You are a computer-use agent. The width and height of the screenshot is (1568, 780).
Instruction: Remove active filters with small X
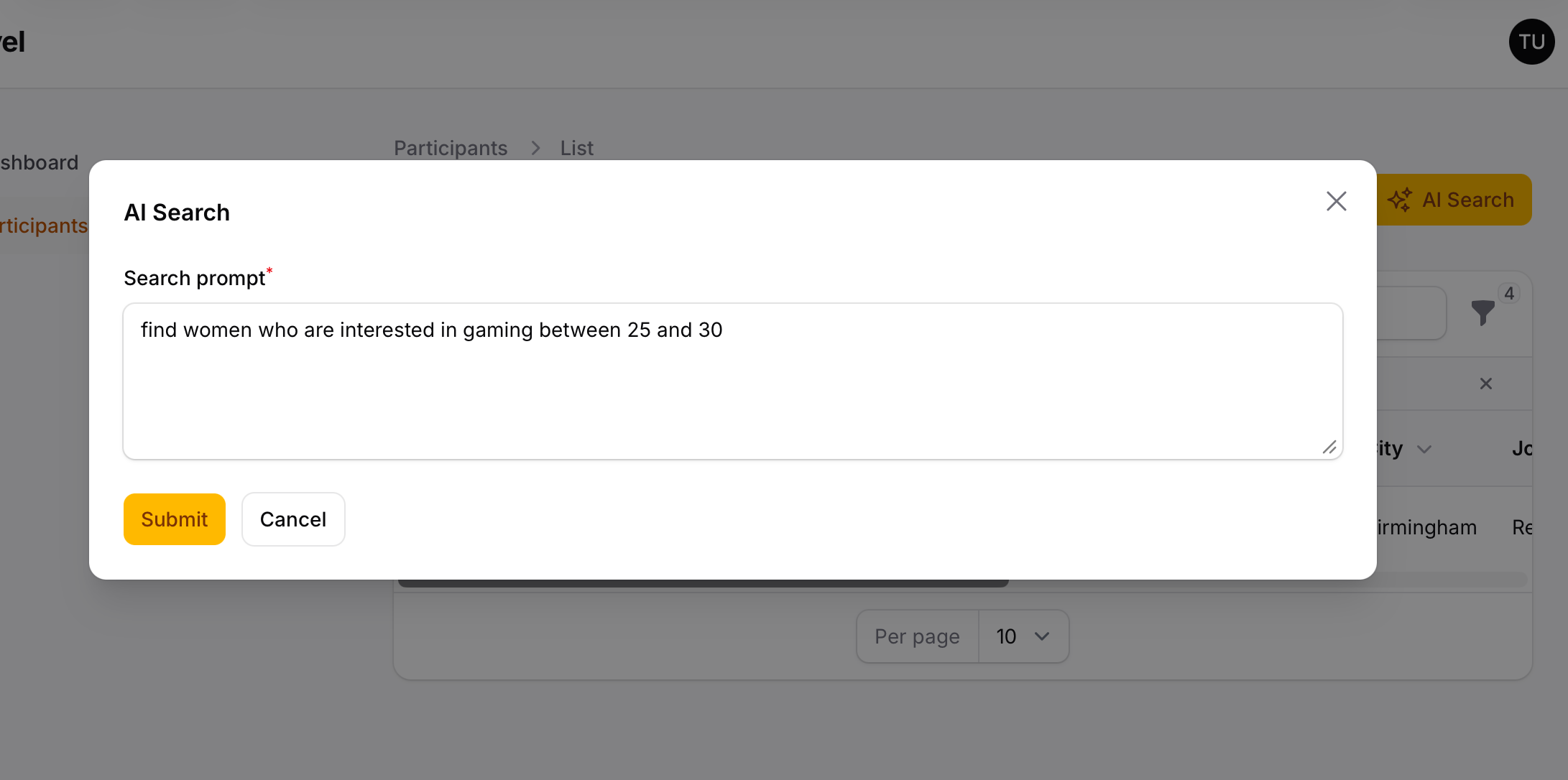pyautogui.click(x=1486, y=384)
